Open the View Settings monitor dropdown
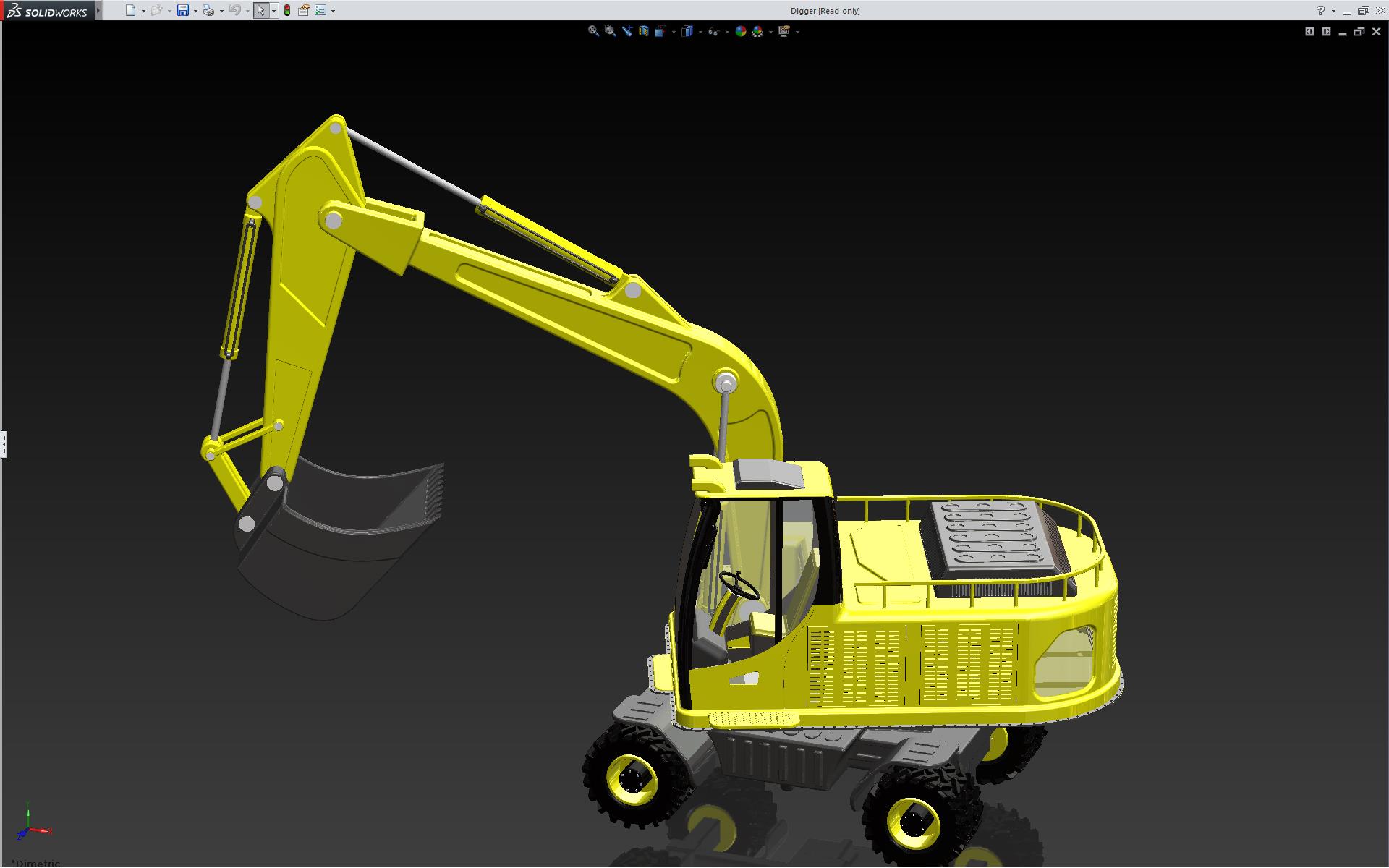The height and width of the screenshot is (868, 1389). 797,32
